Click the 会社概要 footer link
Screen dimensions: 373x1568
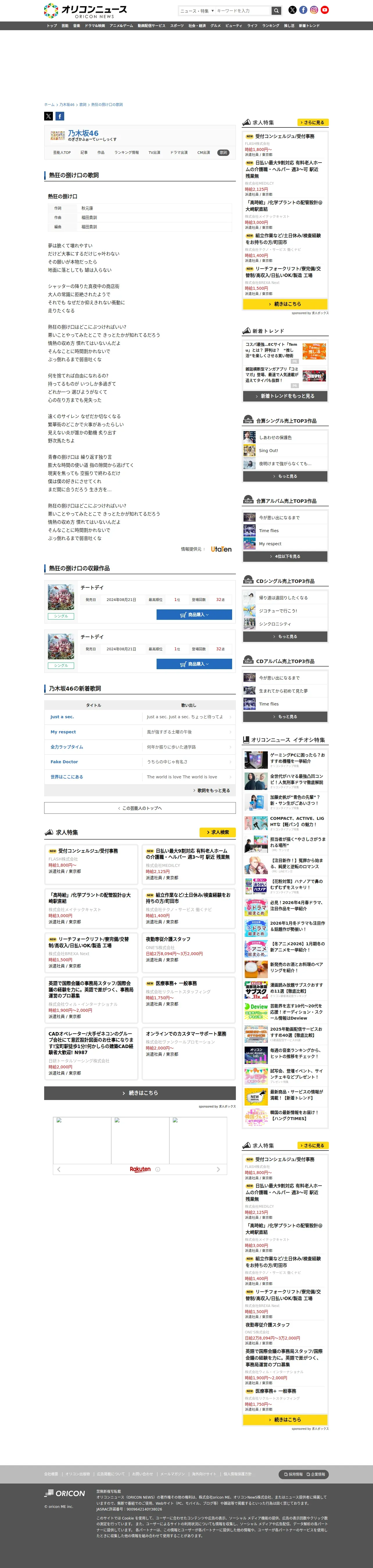51,1474
